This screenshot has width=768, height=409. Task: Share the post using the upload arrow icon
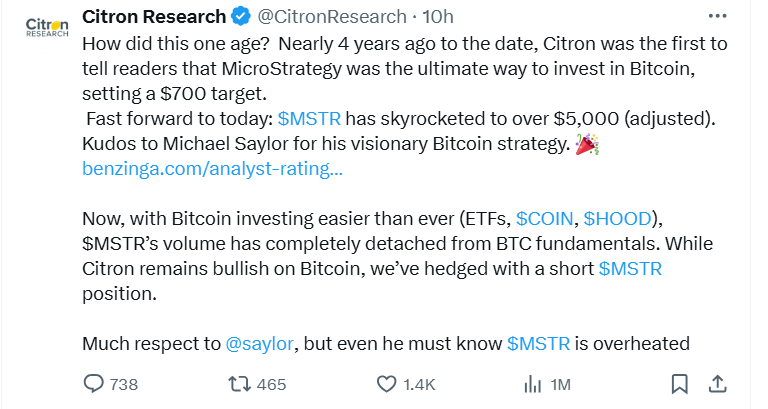(x=716, y=384)
